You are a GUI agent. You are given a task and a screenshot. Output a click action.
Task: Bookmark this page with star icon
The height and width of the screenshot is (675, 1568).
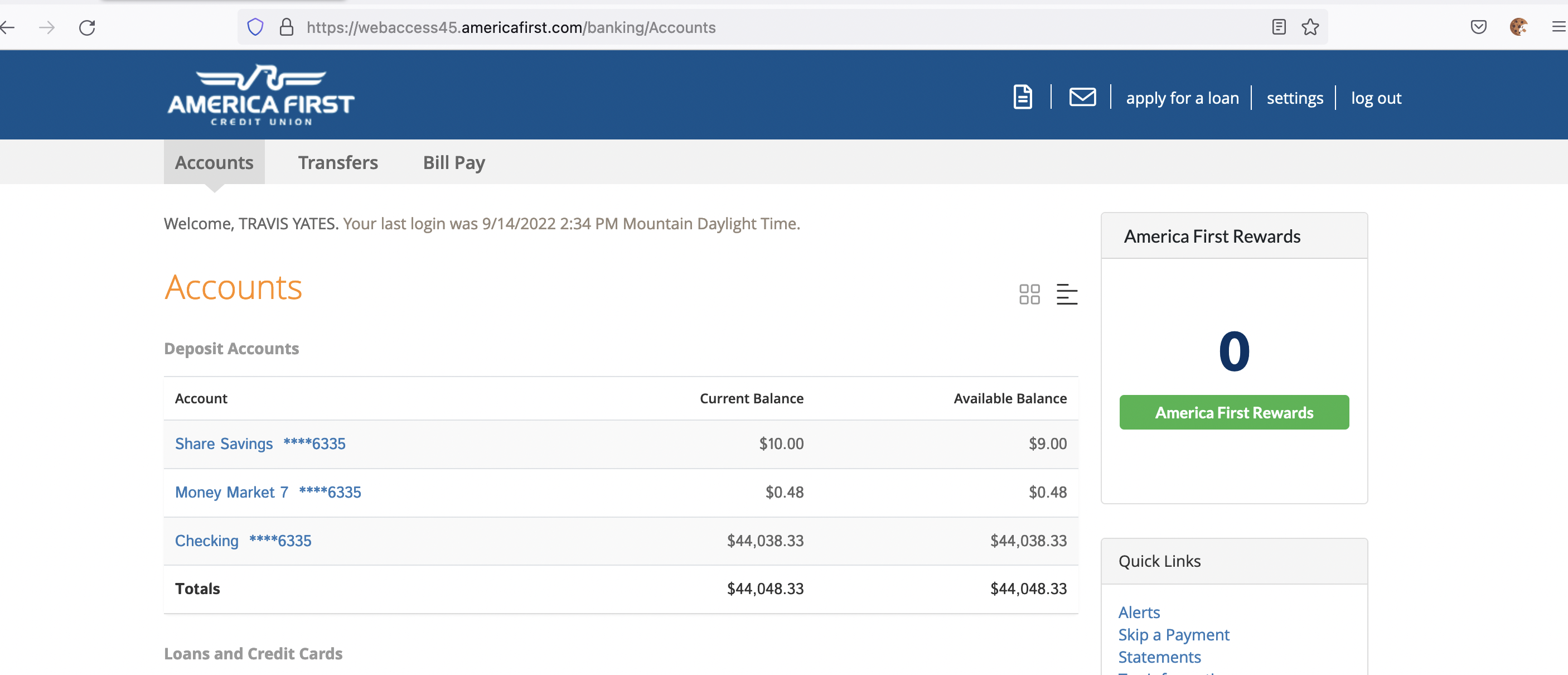[x=1310, y=27]
